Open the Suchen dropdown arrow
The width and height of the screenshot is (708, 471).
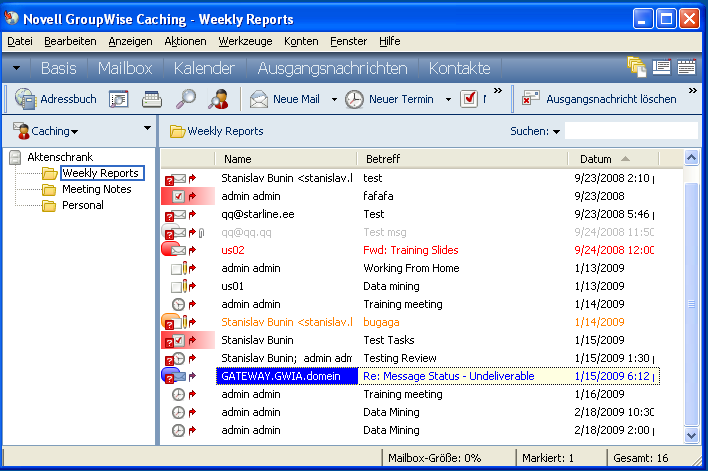(557, 131)
